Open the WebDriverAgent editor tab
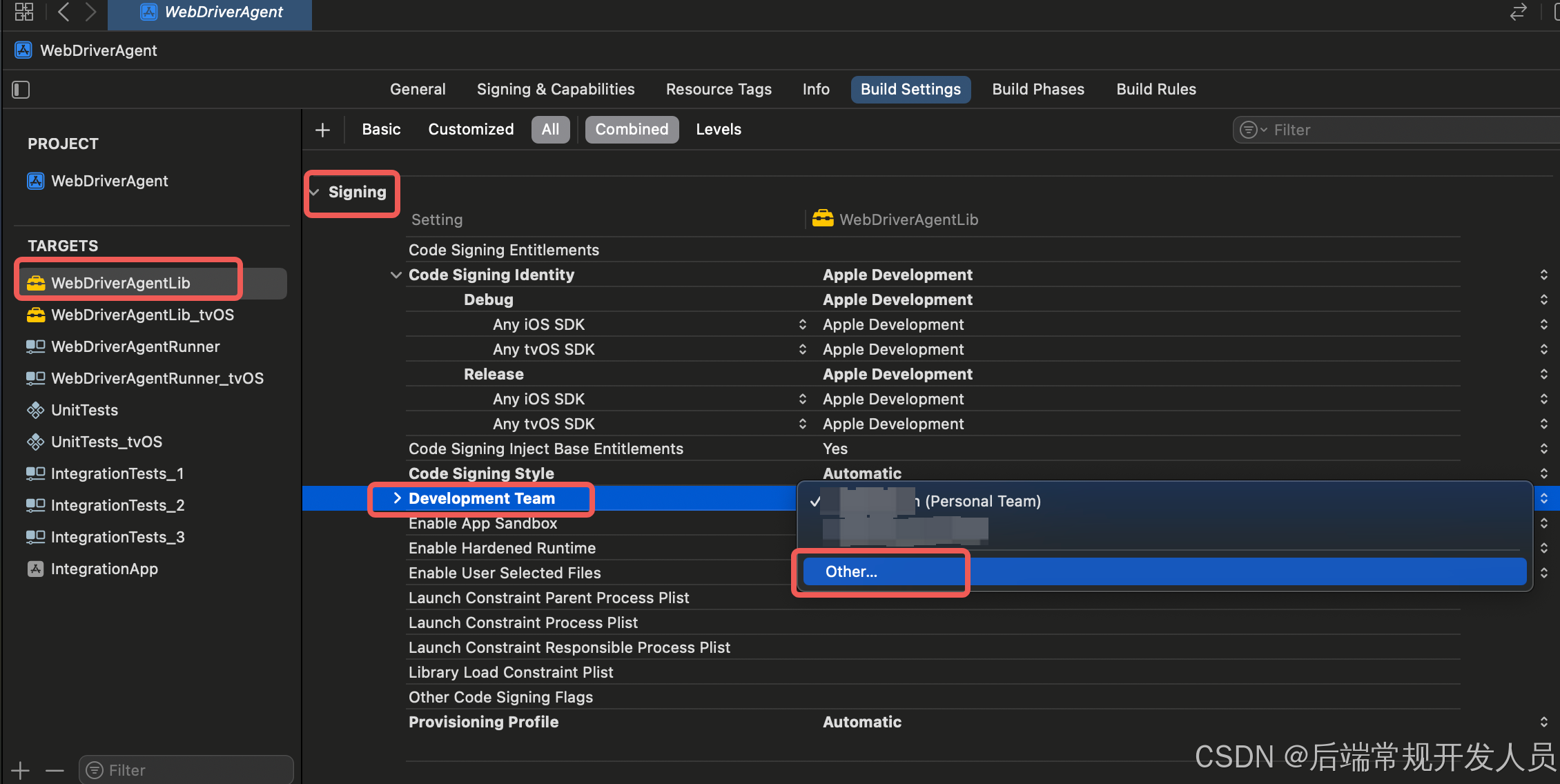Image resolution: width=1560 pixels, height=784 pixels. pos(210,13)
